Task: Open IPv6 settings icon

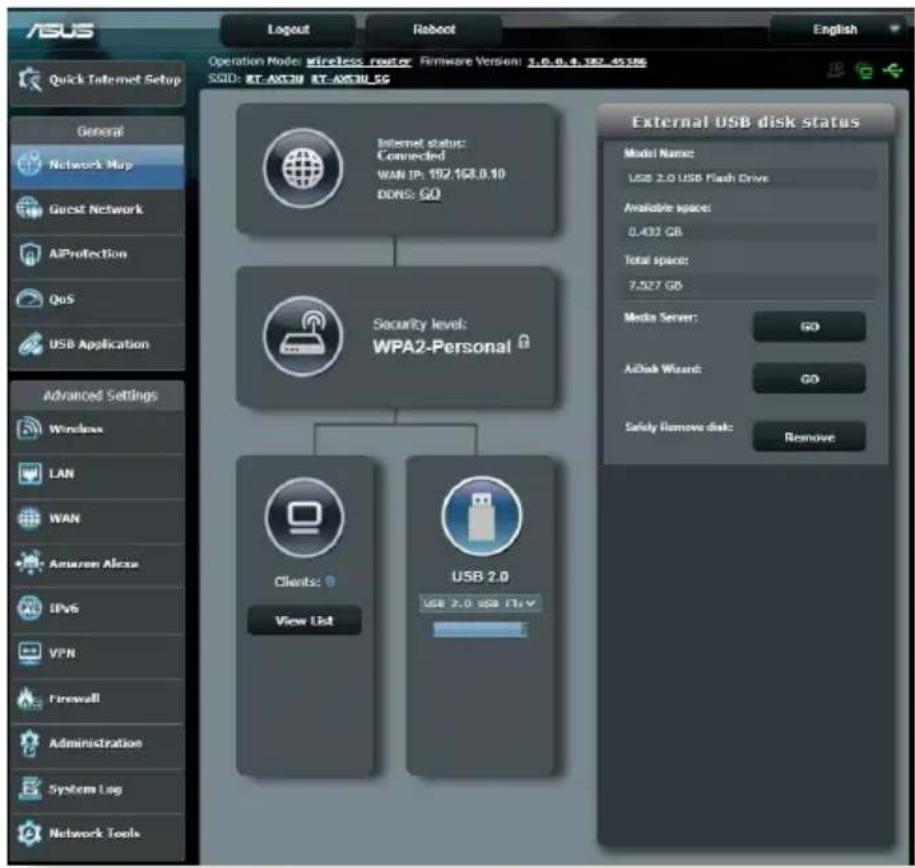Action: [29, 608]
